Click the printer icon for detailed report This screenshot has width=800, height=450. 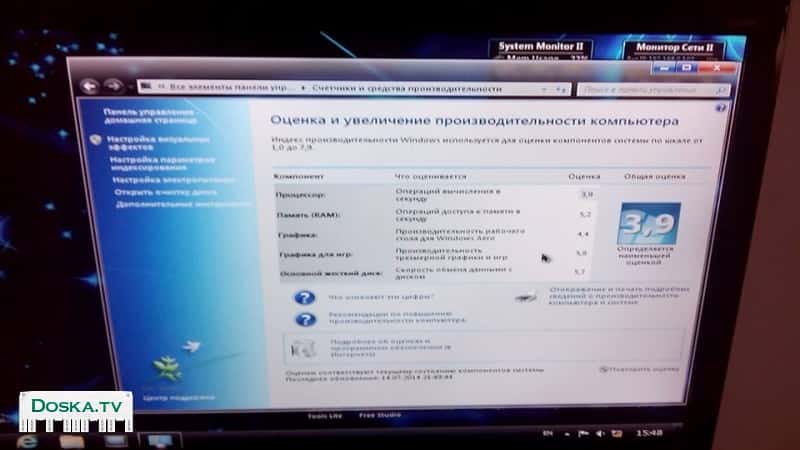tap(525, 296)
